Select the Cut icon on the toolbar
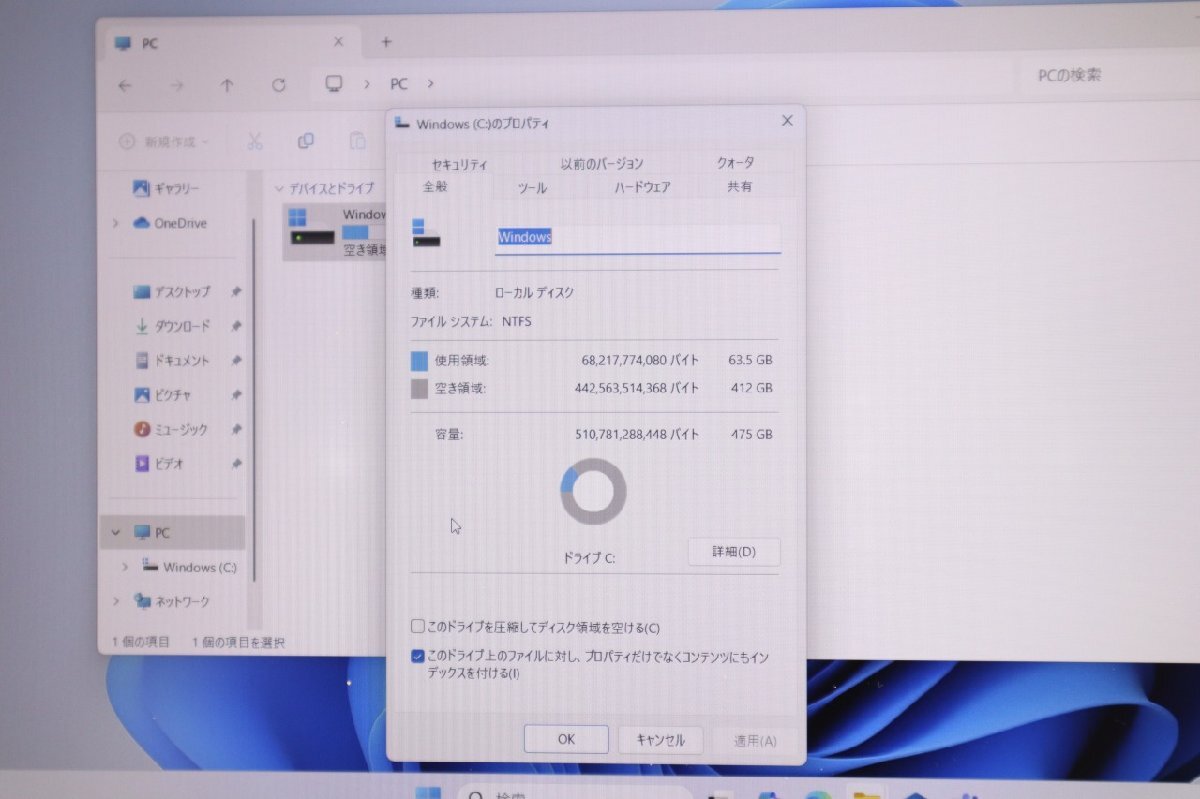Screen dimensions: 1200x799 click(x=254, y=141)
